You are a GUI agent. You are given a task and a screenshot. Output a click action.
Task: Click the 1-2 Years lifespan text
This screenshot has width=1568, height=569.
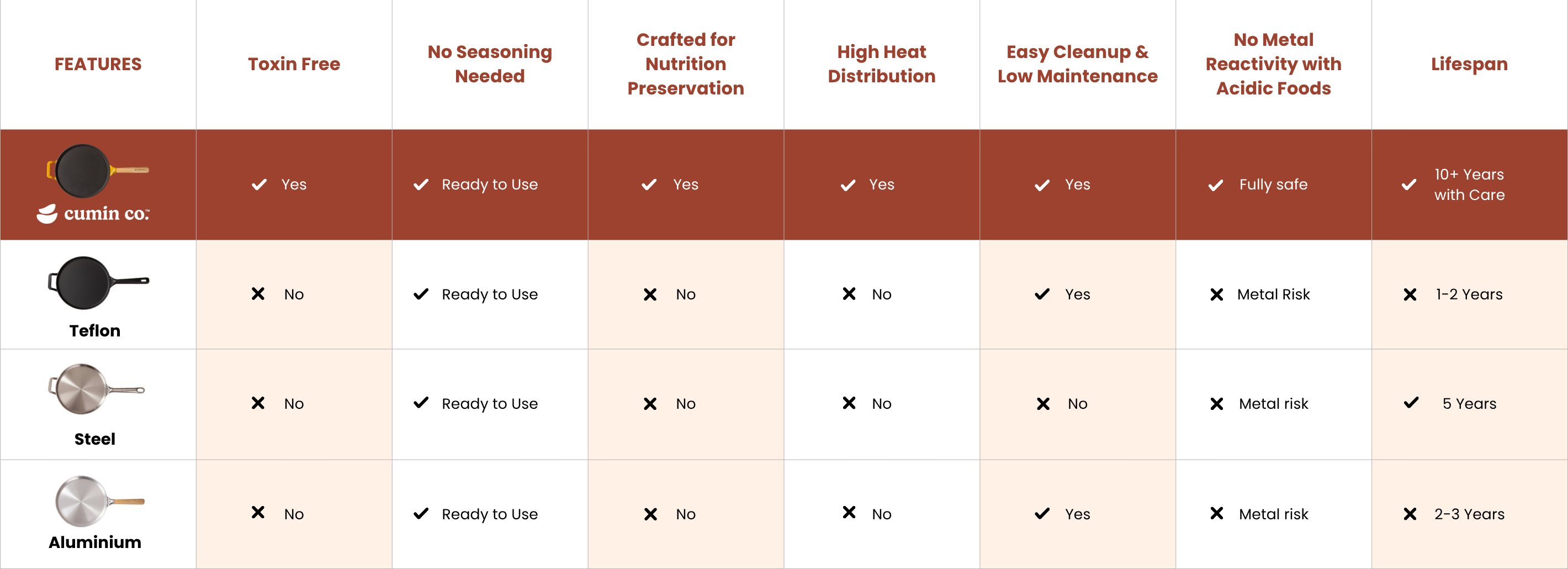coord(1469,295)
